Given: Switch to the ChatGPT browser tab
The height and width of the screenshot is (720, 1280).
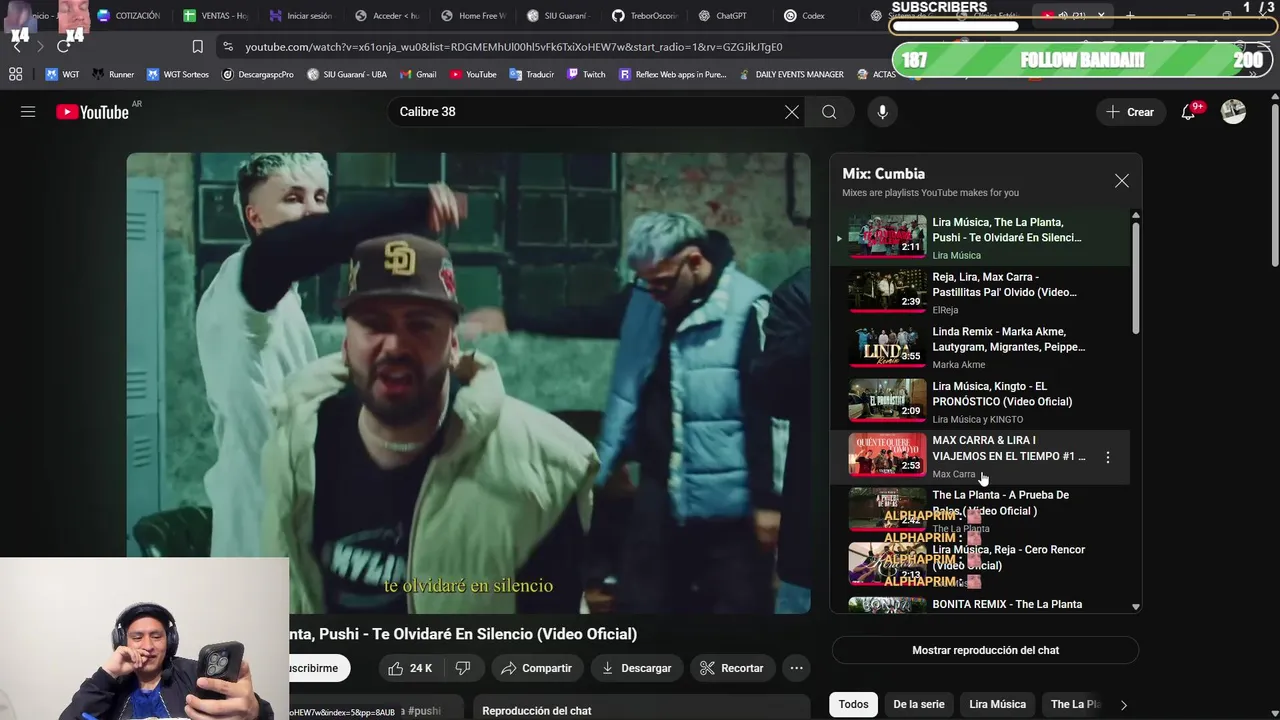Looking at the screenshot, I should (723, 16).
